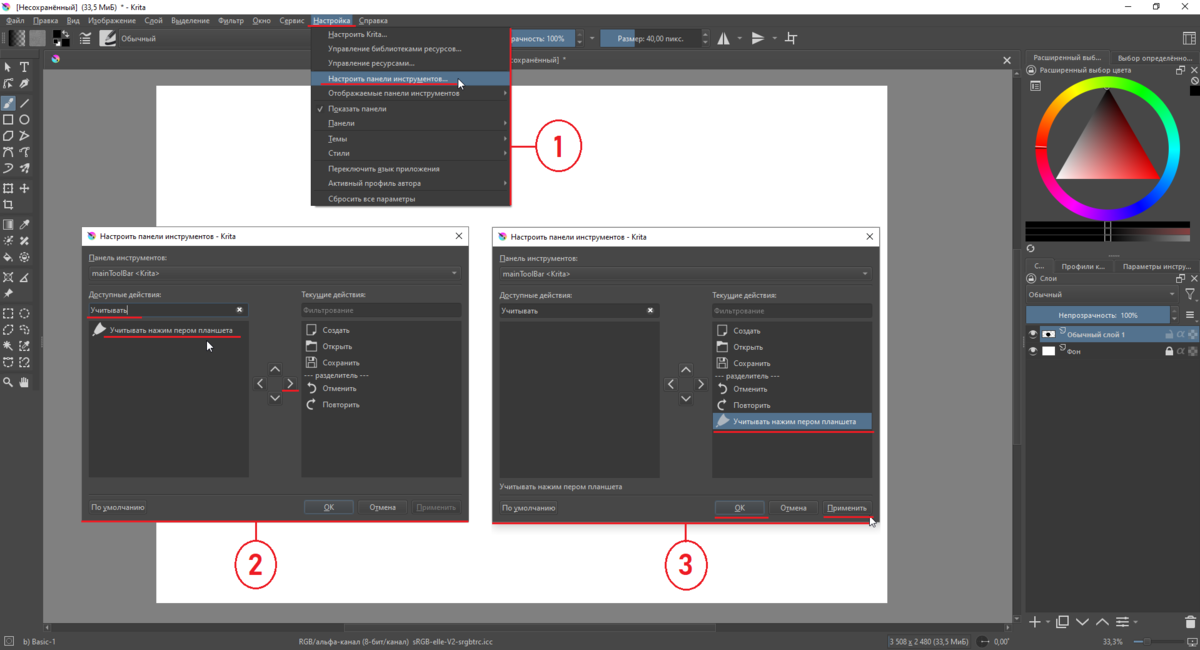Select the Freehand Brush tool

[x=8, y=103]
